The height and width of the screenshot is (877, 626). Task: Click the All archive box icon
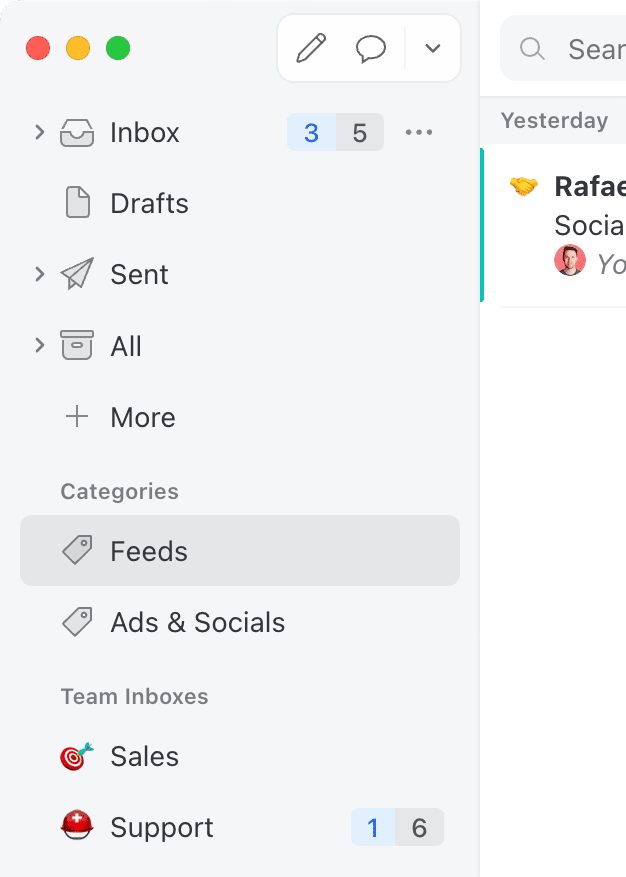(x=77, y=346)
